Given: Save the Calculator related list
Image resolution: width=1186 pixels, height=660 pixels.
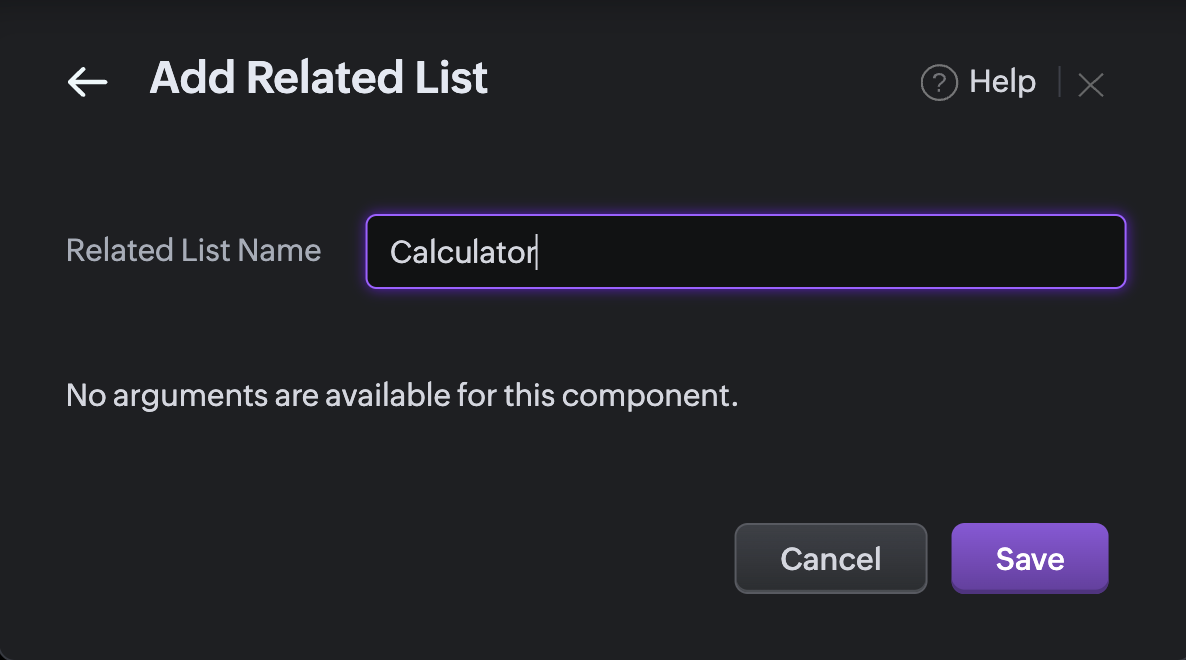Looking at the screenshot, I should [1029, 558].
